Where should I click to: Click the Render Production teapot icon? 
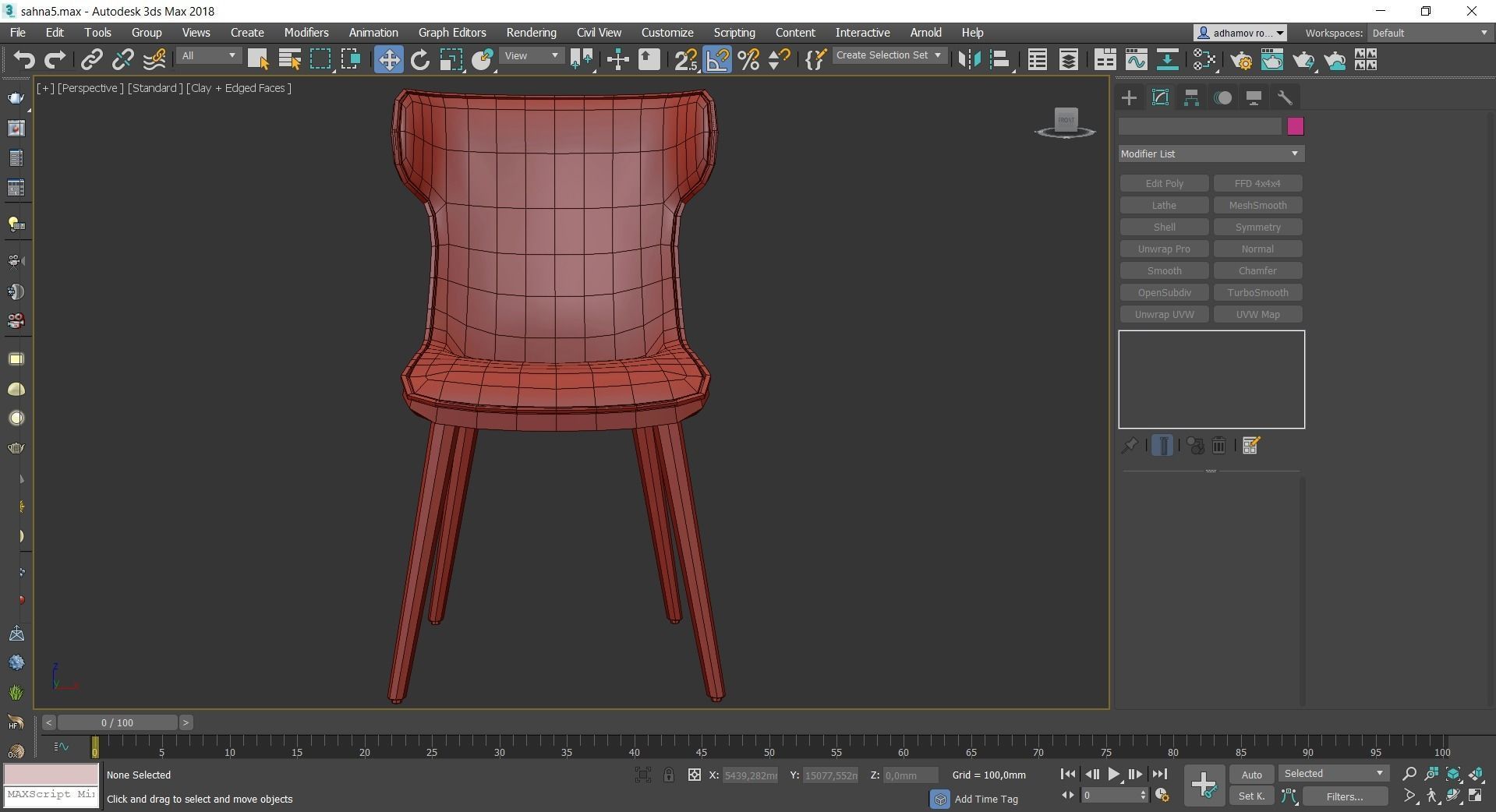(1303, 59)
